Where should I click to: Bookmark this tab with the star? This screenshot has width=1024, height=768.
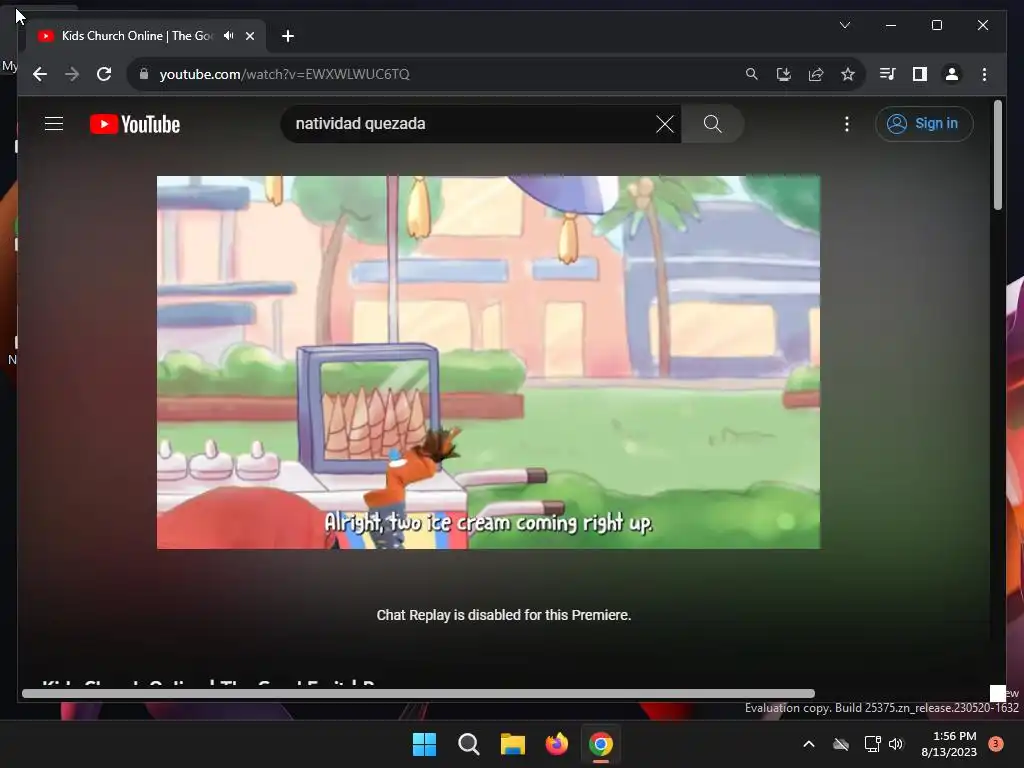(848, 74)
